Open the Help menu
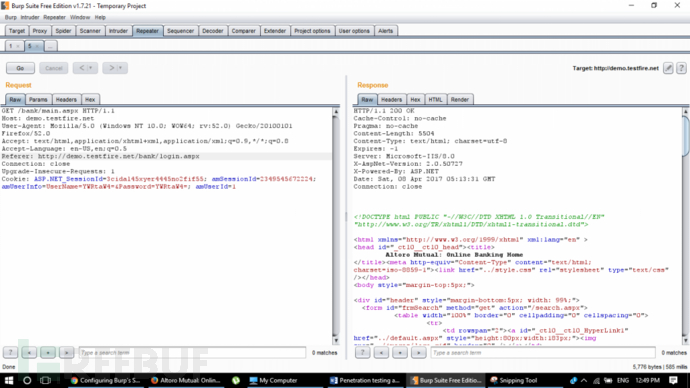 pyautogui.click(x=100, y=18)
